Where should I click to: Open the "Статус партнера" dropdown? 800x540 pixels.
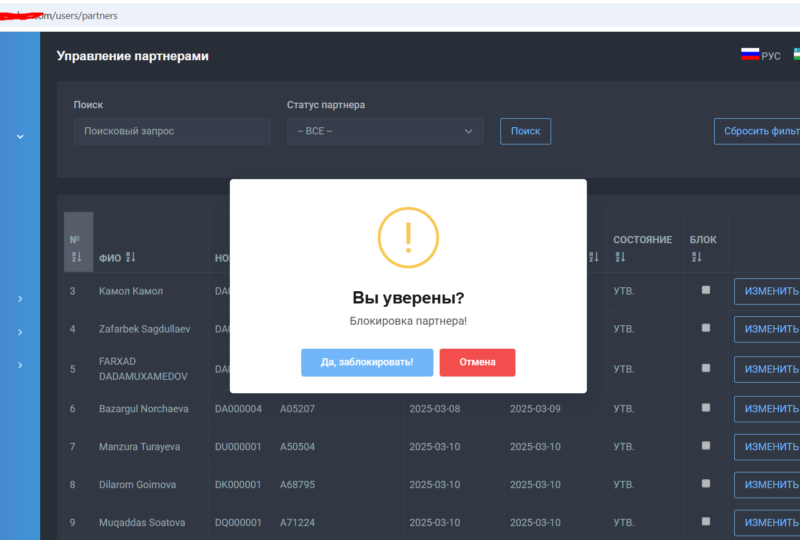[x=385, y=131]
